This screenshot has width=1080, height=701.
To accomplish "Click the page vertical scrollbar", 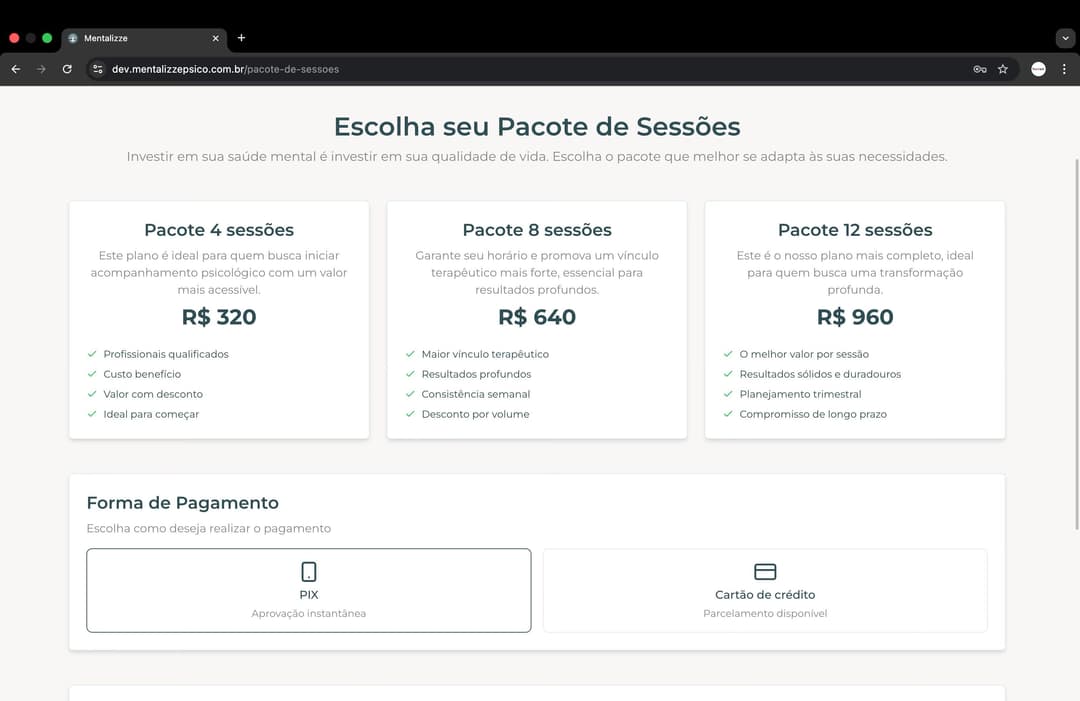I will (x=1076, y=340).
